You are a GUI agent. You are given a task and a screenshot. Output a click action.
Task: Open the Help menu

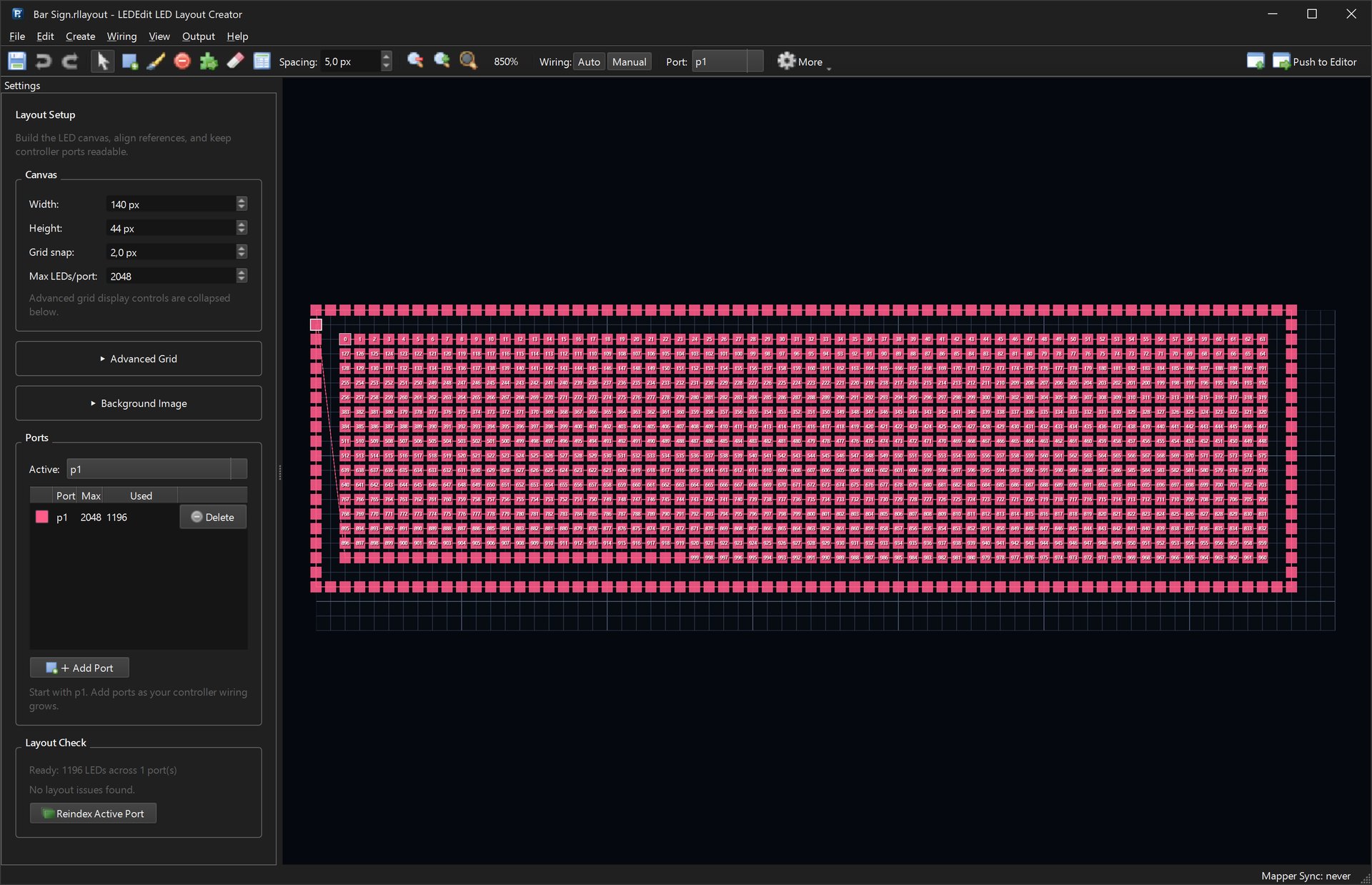coord(237,36)
